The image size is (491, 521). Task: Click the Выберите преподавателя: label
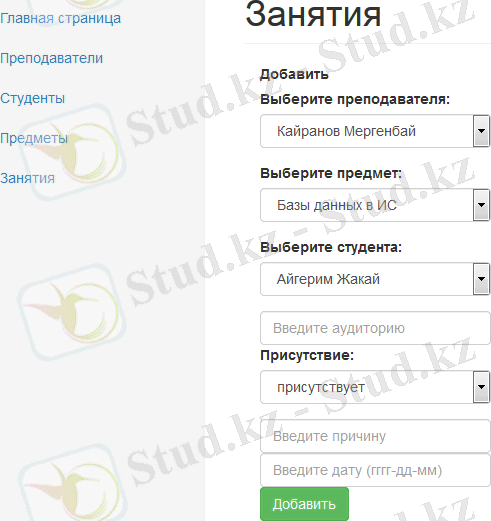[x=355, y=99]
